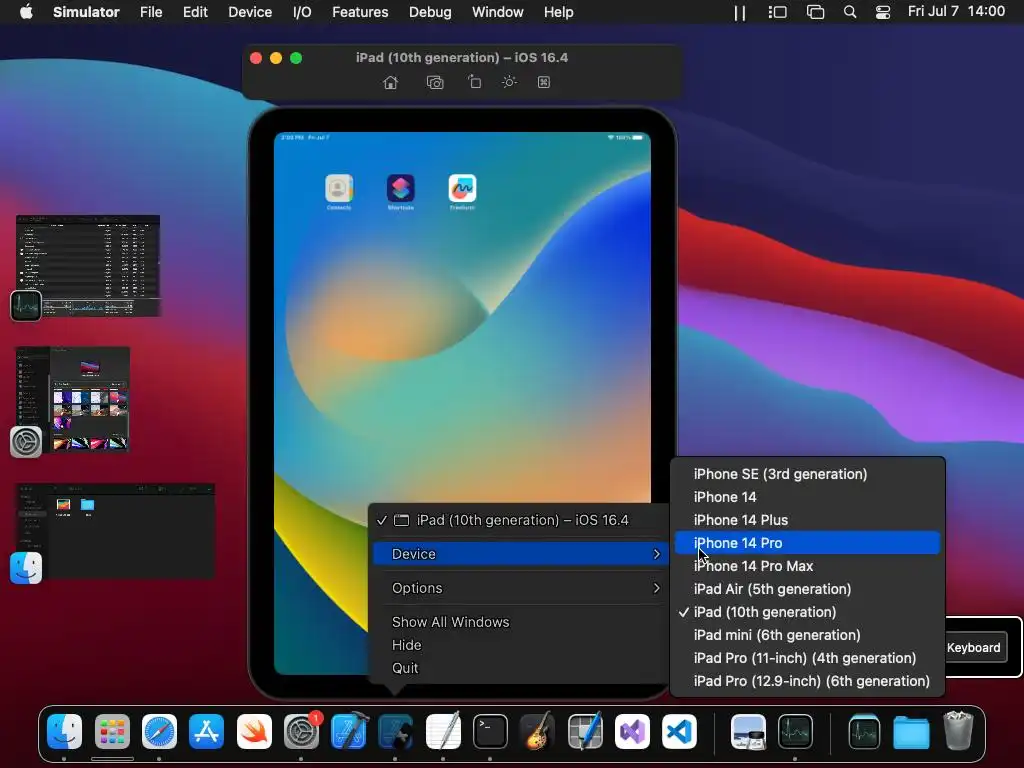
Task: Open the File menu
Action: click(151, 12)
